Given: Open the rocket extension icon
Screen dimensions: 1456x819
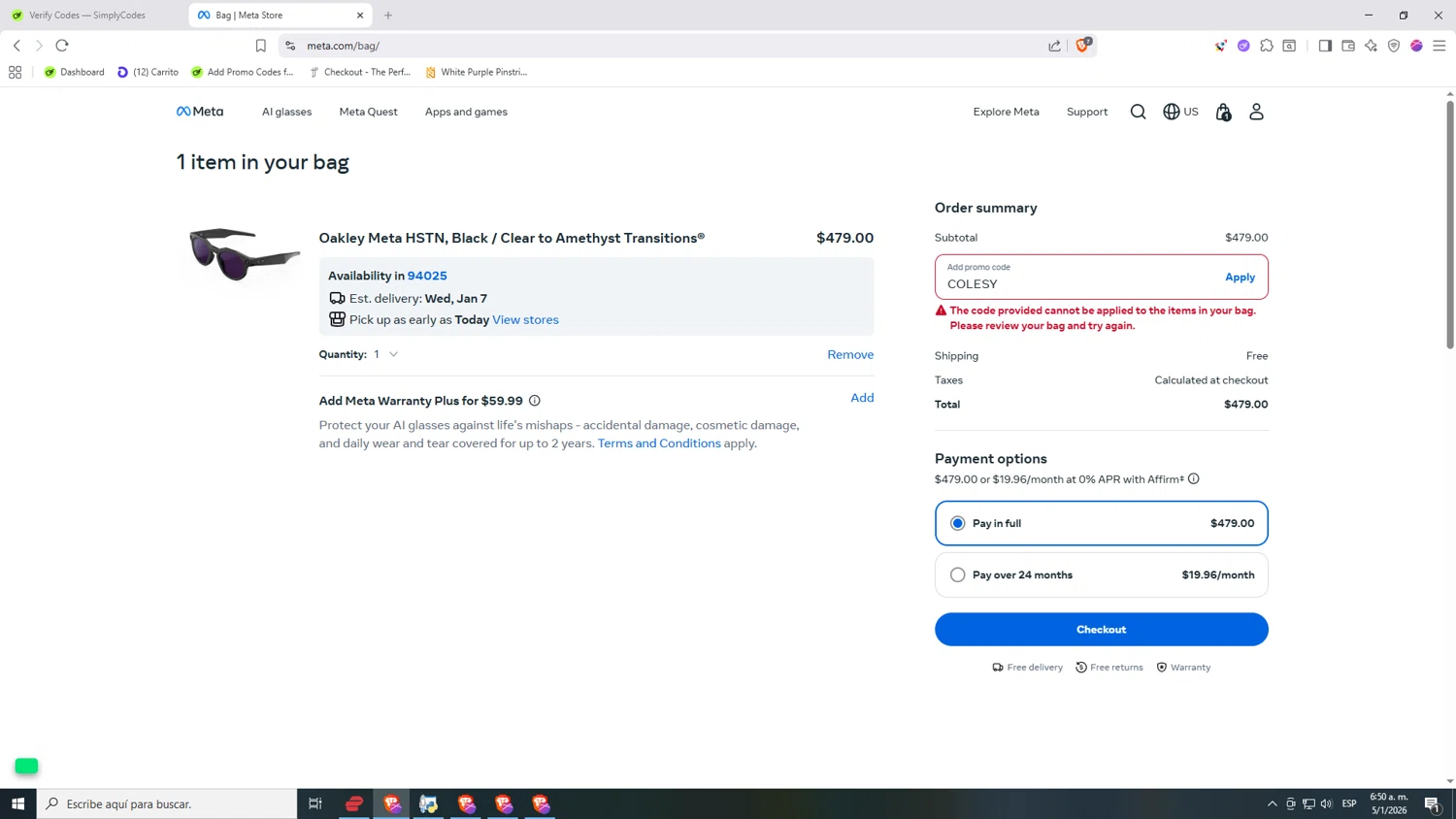Looking at the screenshot, I should [x=1220, y=46].
